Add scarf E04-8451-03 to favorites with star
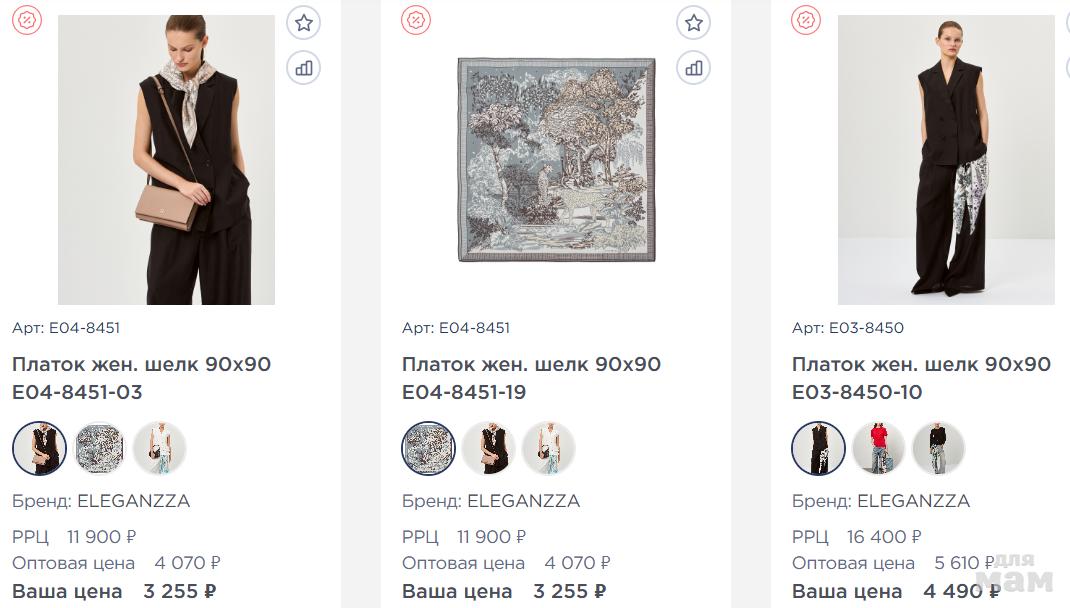This screenshot has height=608, width=1070. click(x=304, y=23)
